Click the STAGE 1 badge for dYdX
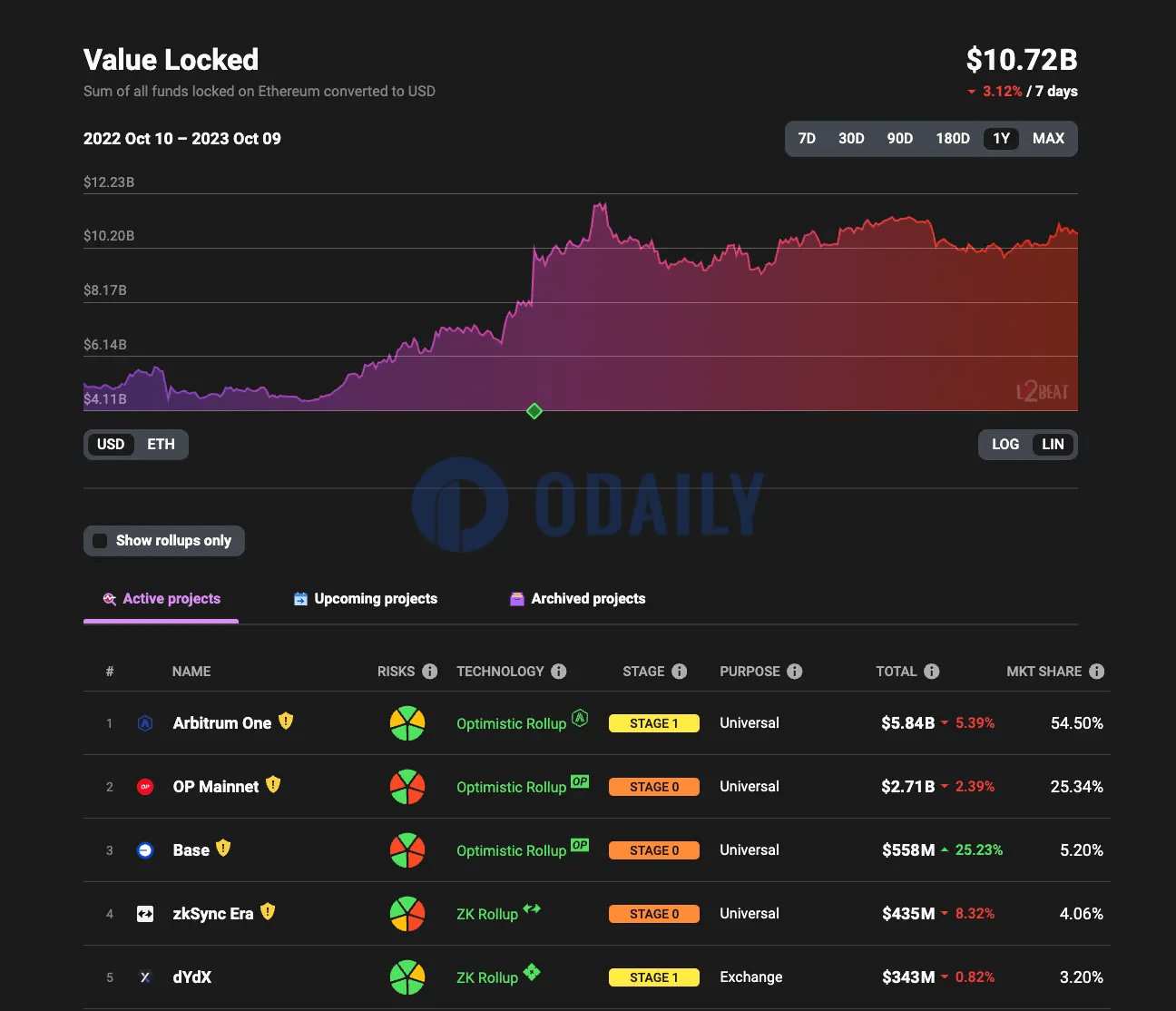 [x=654, y=977]
